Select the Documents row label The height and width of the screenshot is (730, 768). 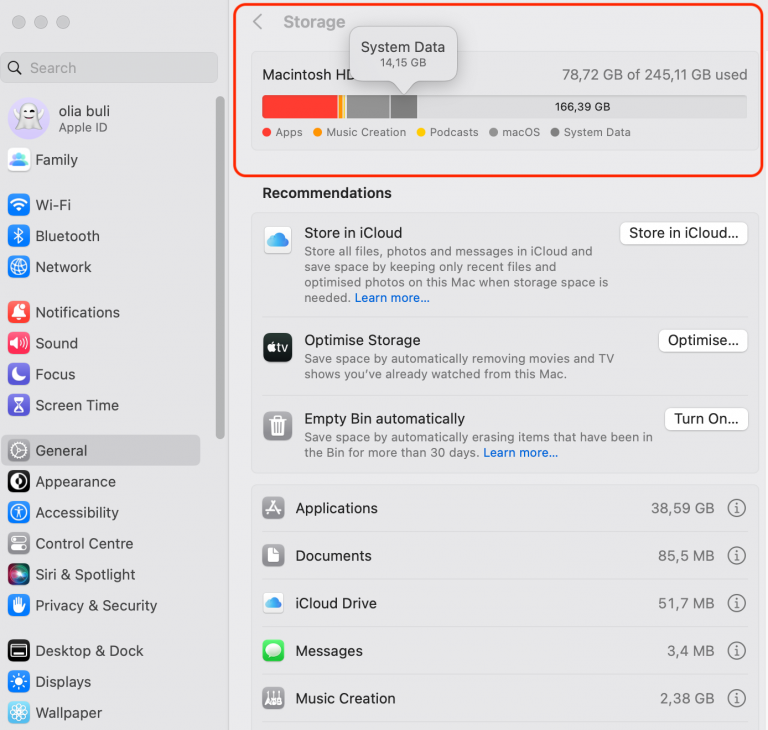pos(334,556)
